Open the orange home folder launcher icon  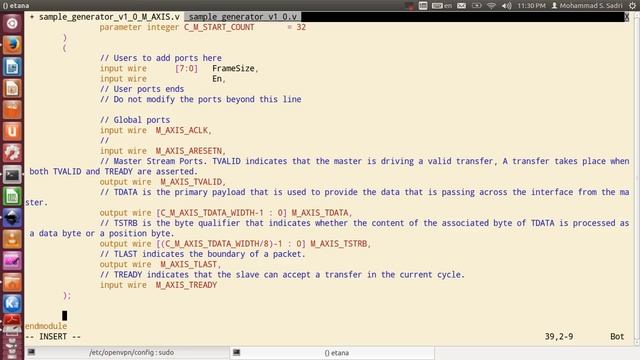(x=12, y=282)
